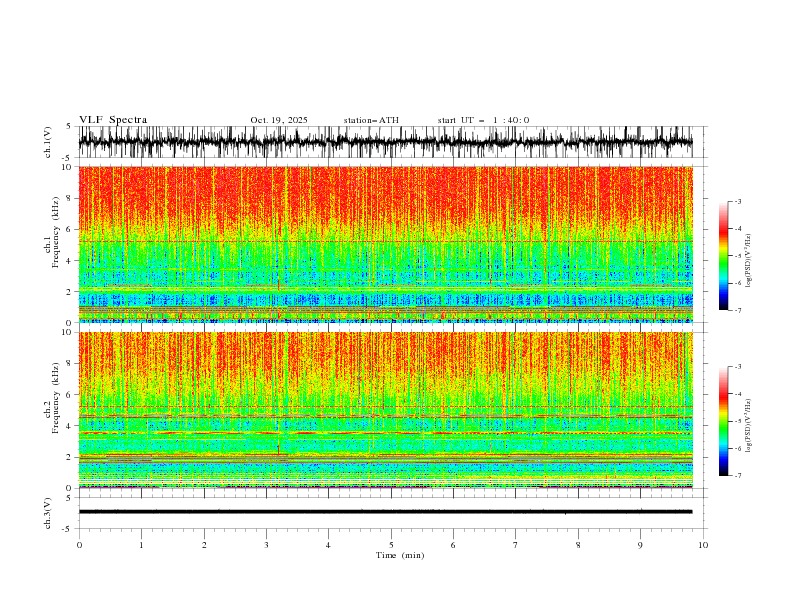The image size is (792, 612).
Task: Click time axis tick label "8"
Action: [x=578, y=545]
